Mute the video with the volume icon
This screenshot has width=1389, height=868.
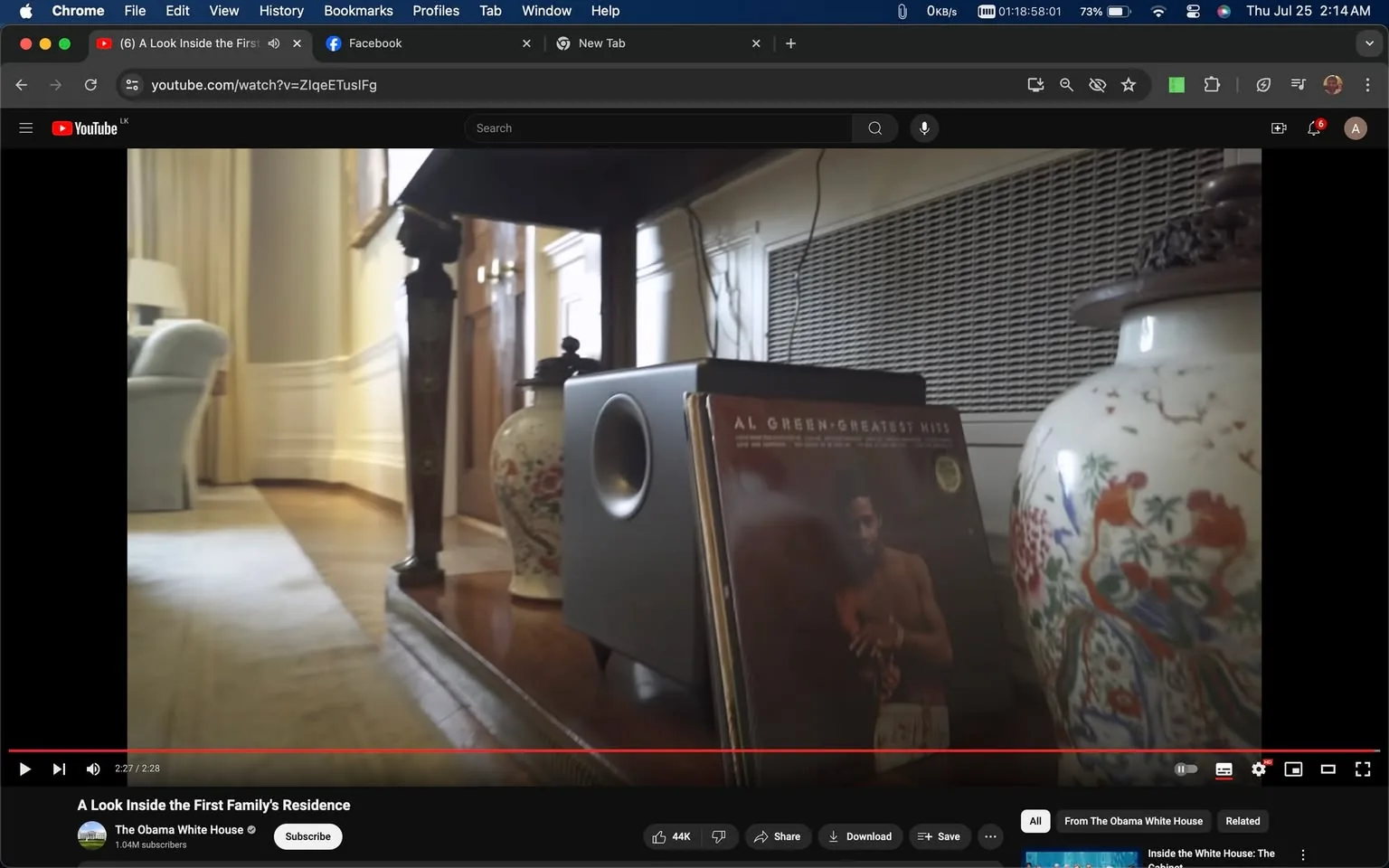coord(92,769)
